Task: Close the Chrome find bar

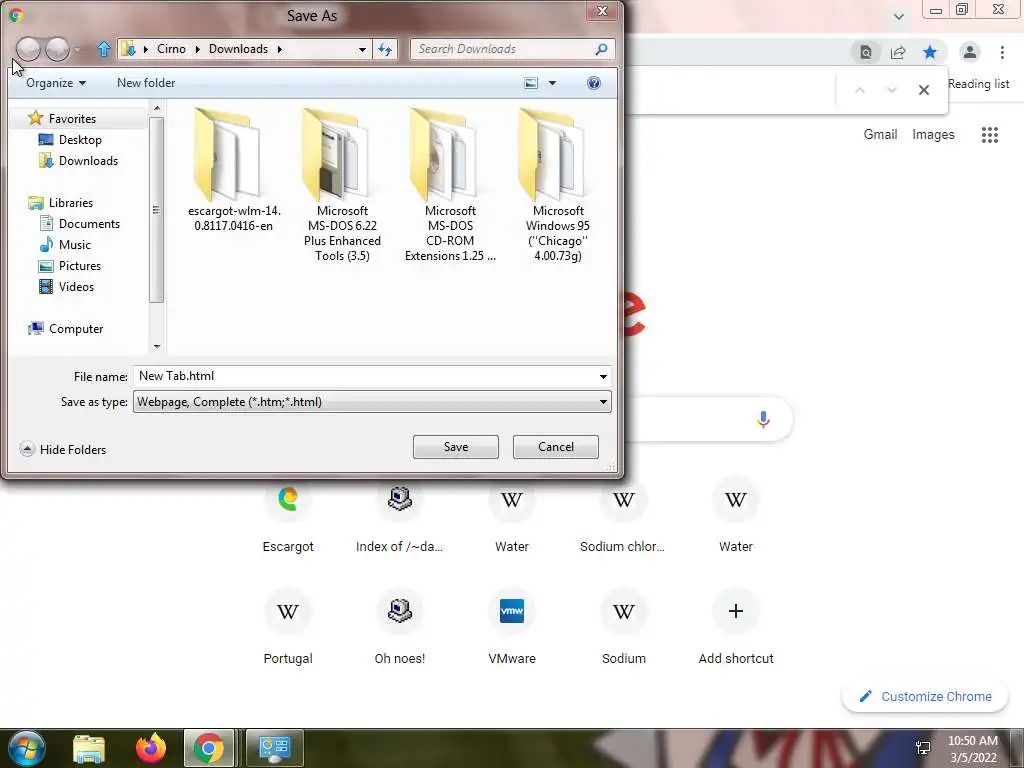Action: (x=923, y=90)
